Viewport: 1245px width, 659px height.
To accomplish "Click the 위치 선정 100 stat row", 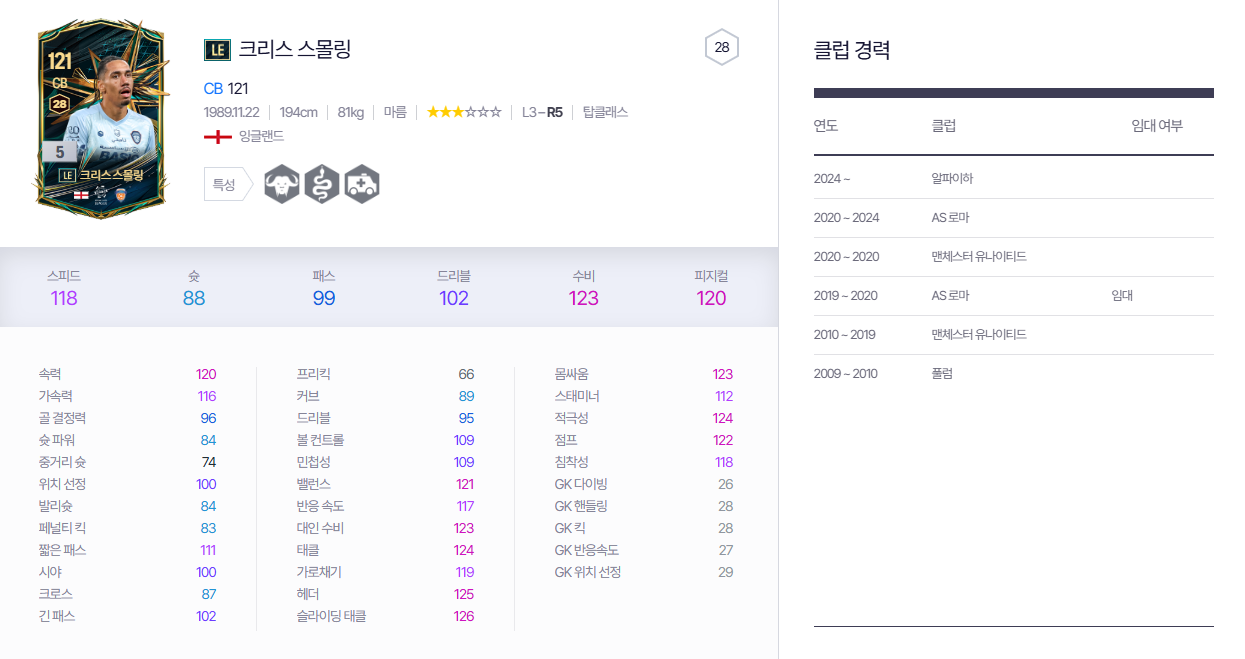I will [x=127, y=484].
